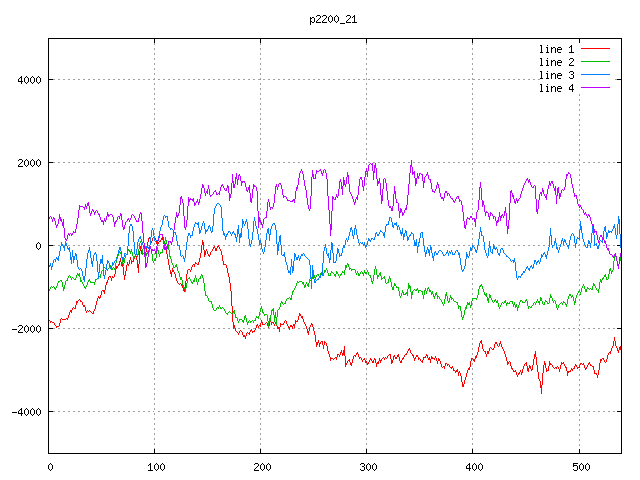
Task: Click the 500 tick label on x-axis
Action: coord(579,466)
